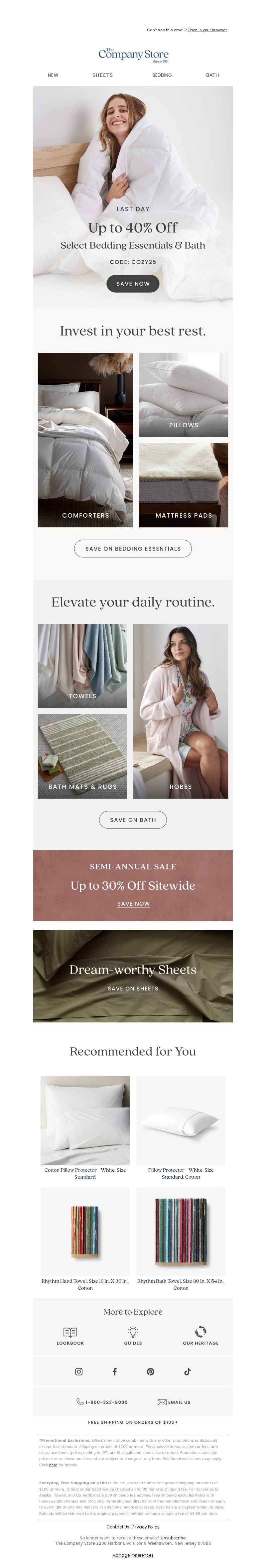This screenshot has width=266, height=1568.
Task: Click the Guides lightbulb icon
Action: coord(133,1332)
